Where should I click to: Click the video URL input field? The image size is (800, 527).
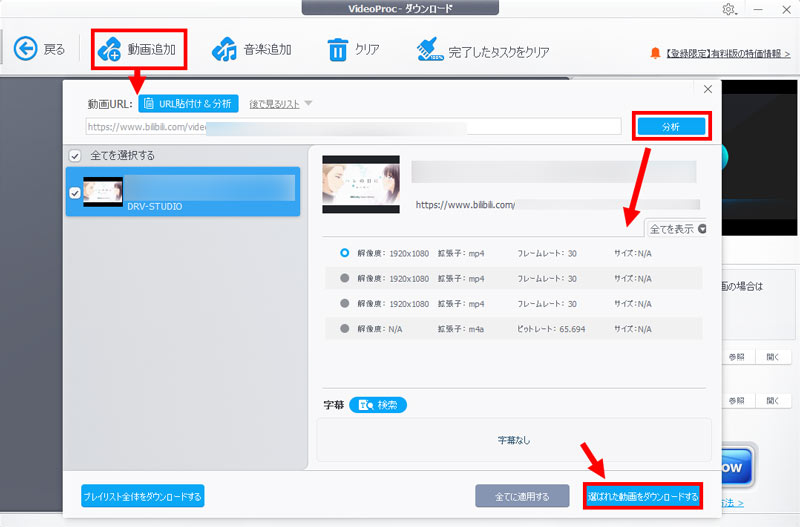350,128
